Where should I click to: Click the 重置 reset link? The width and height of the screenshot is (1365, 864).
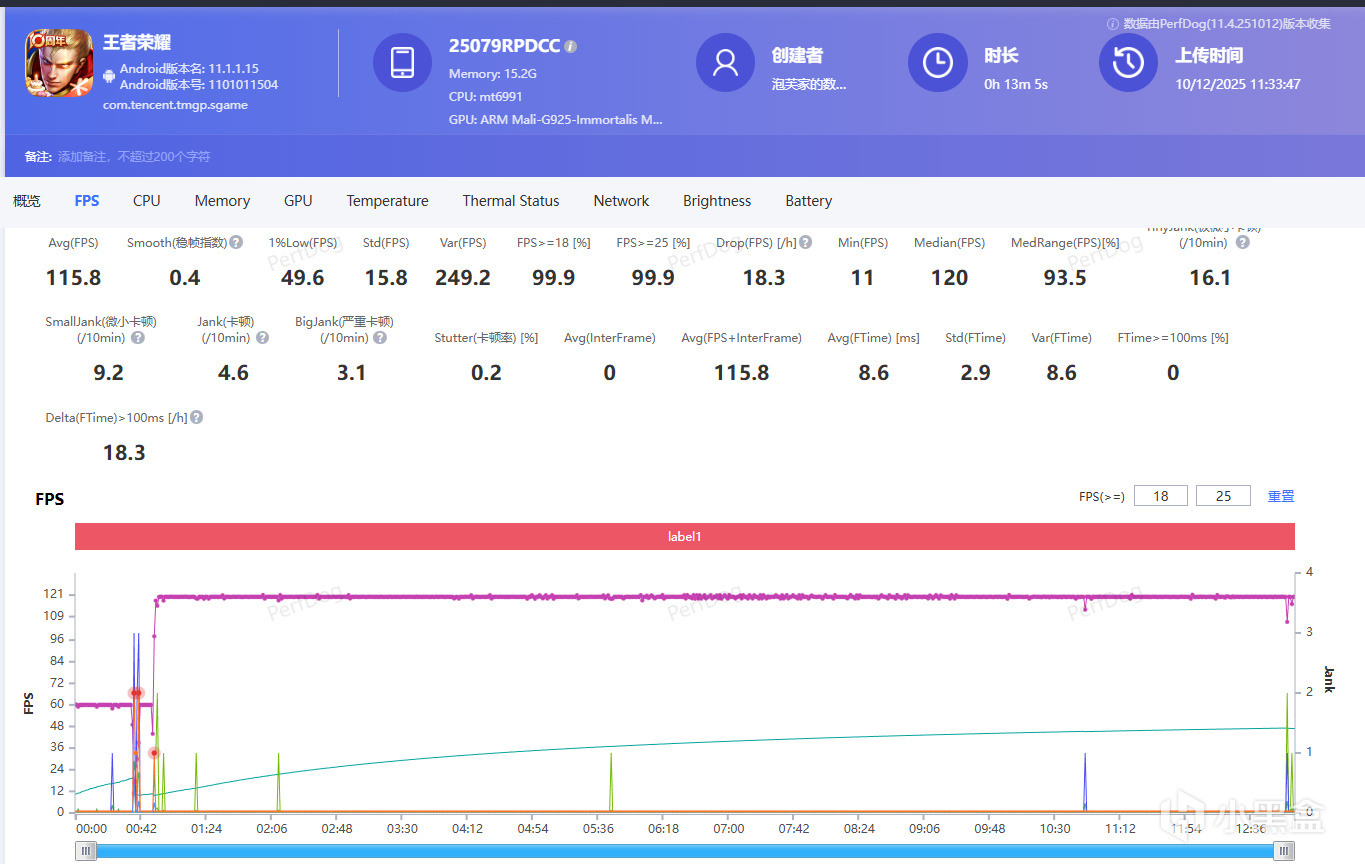1280,496
